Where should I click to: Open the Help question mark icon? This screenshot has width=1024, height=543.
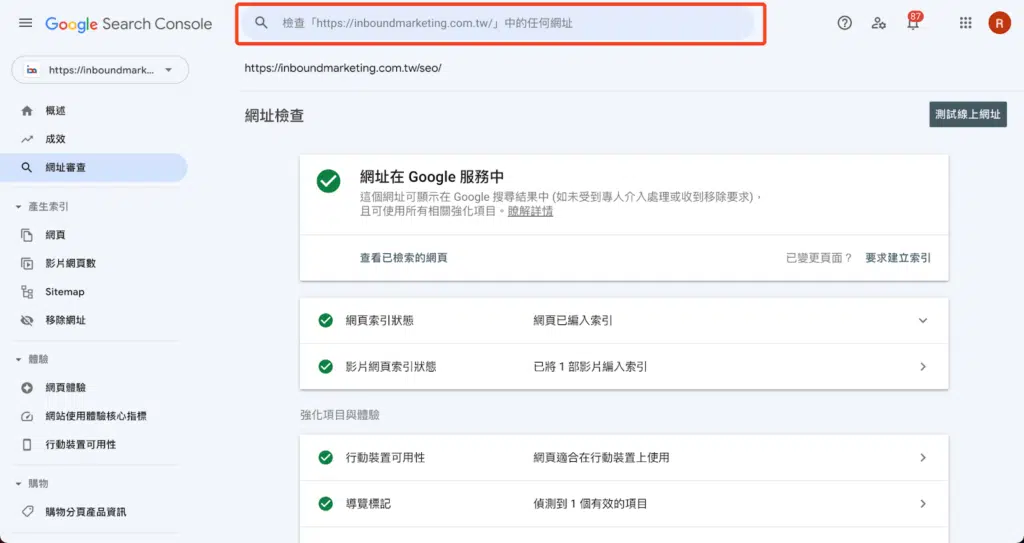[x=844, y=24]
